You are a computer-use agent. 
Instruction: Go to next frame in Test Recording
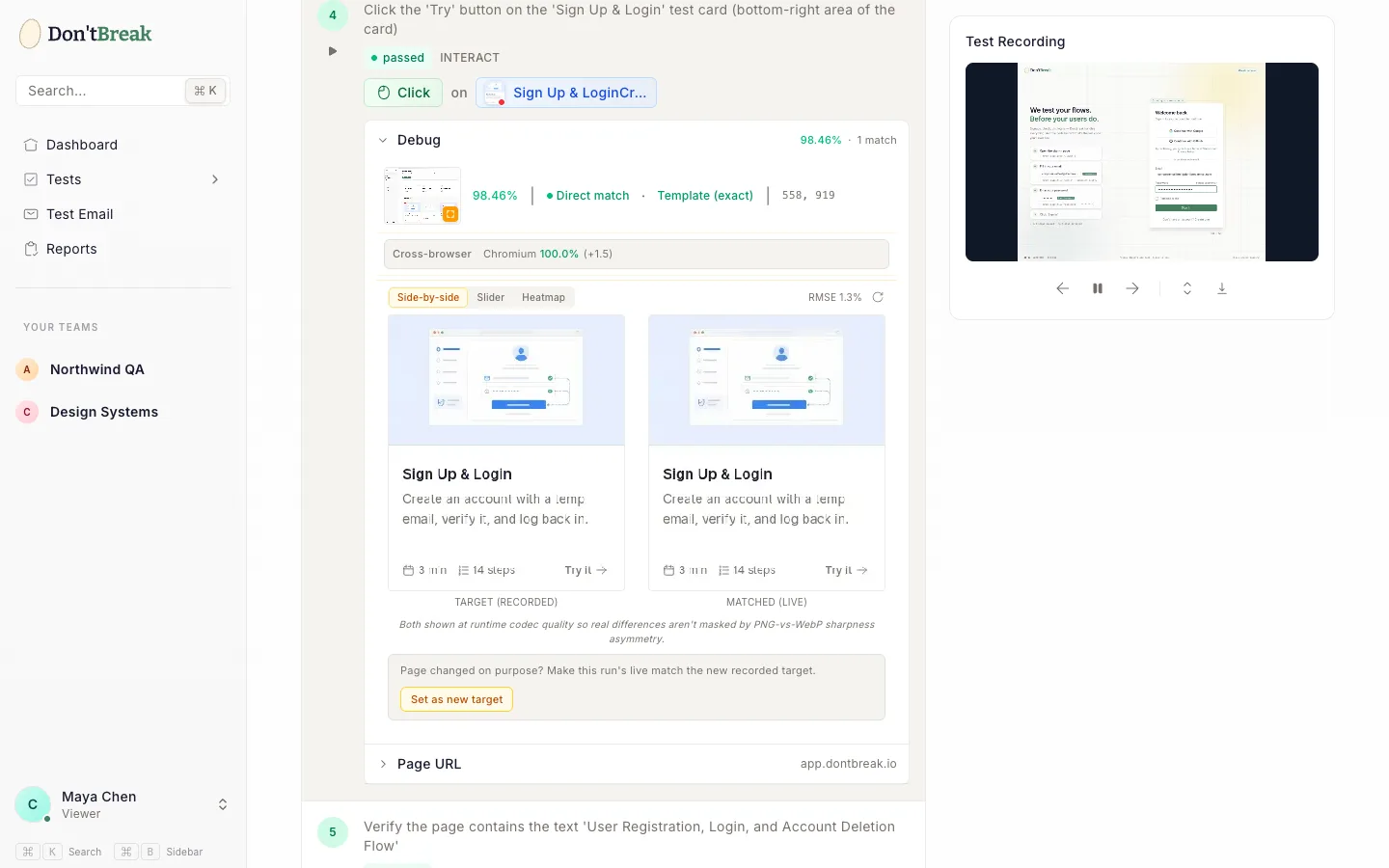(1132, 288)
